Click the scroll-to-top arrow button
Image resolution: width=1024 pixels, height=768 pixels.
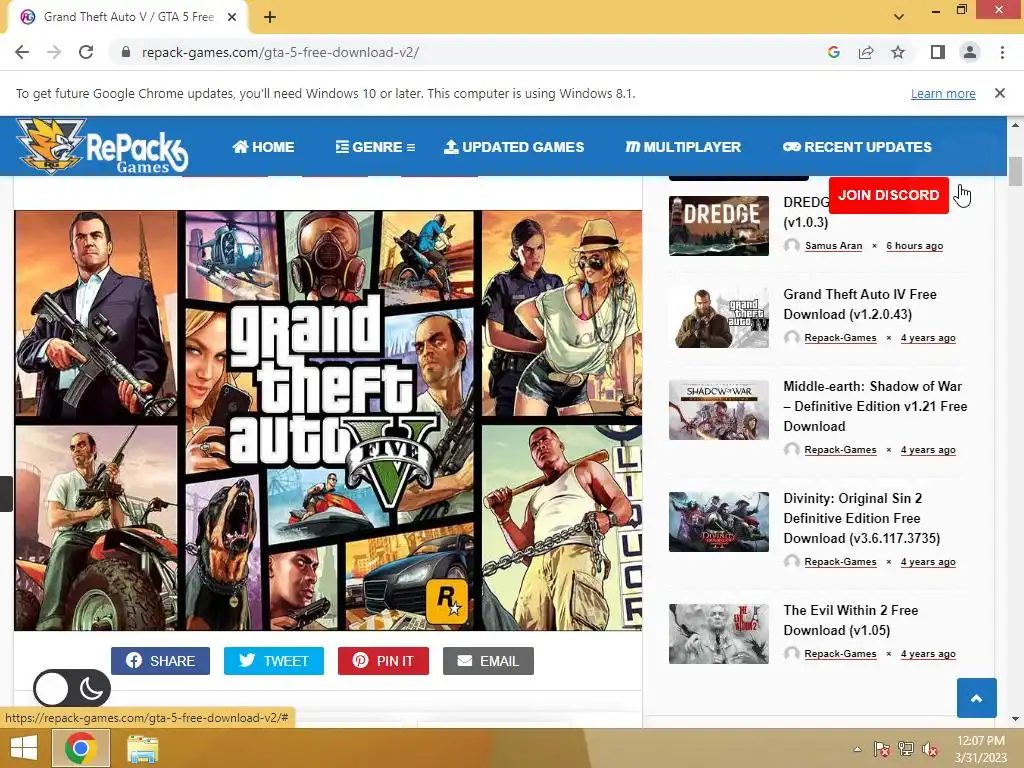[x=976, y=698]
